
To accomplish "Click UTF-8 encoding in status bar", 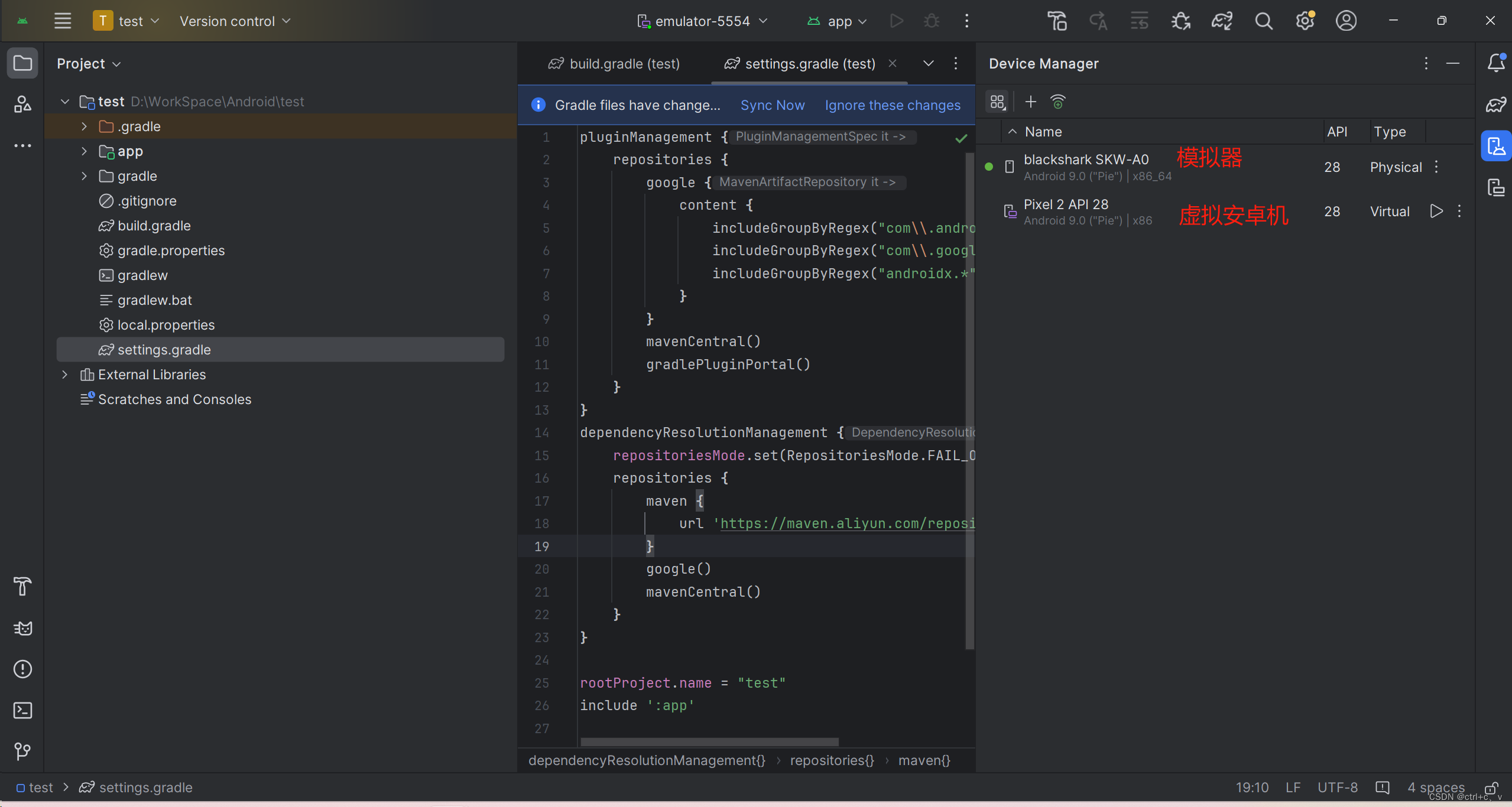I will point(1338,788).
